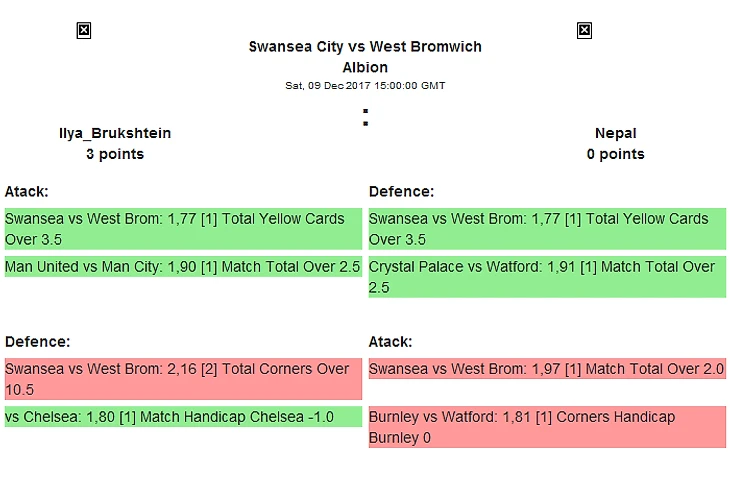Select the Match Total Over 2.0 bet
This screenshot has width=730, height=480.
pos(547,369)
